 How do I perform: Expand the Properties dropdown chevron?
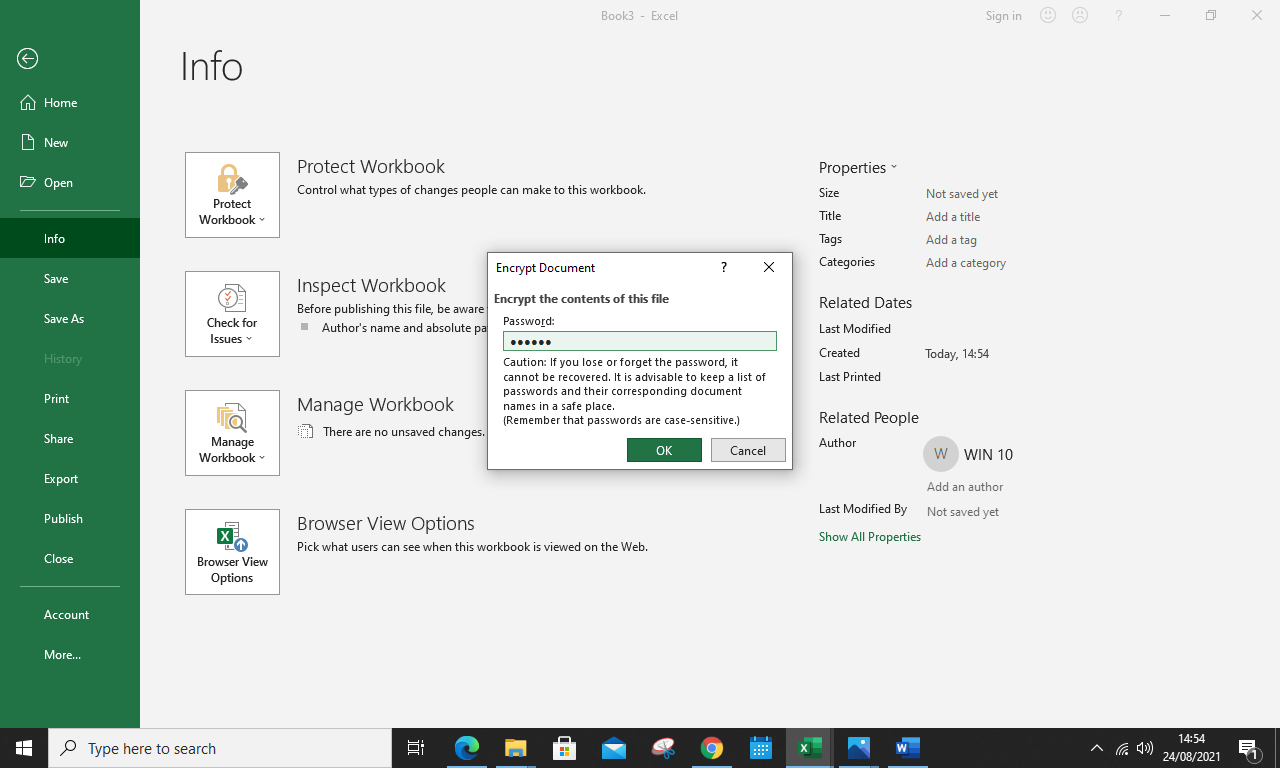(894, 167)
